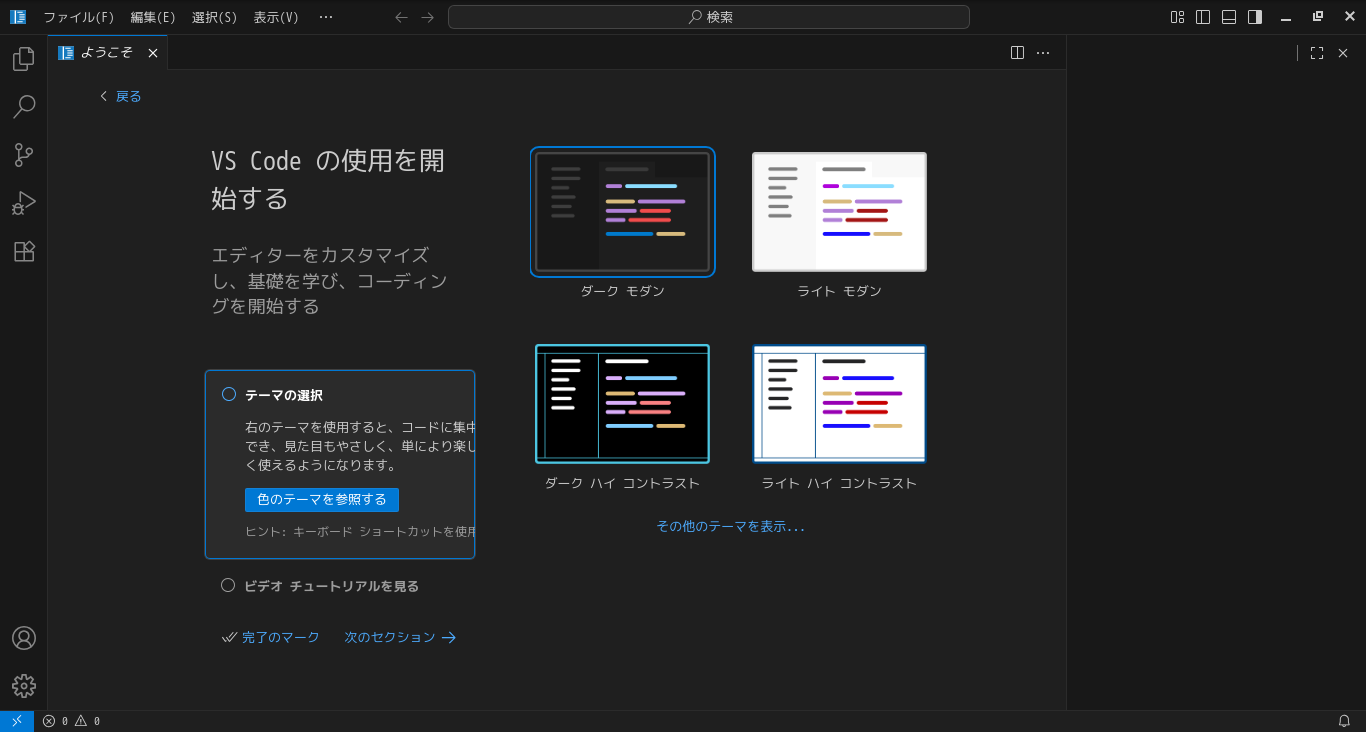Click the その他のテーマを表示... link
1366x732 pixels.
pyautogui.click(x=730, y=527)
